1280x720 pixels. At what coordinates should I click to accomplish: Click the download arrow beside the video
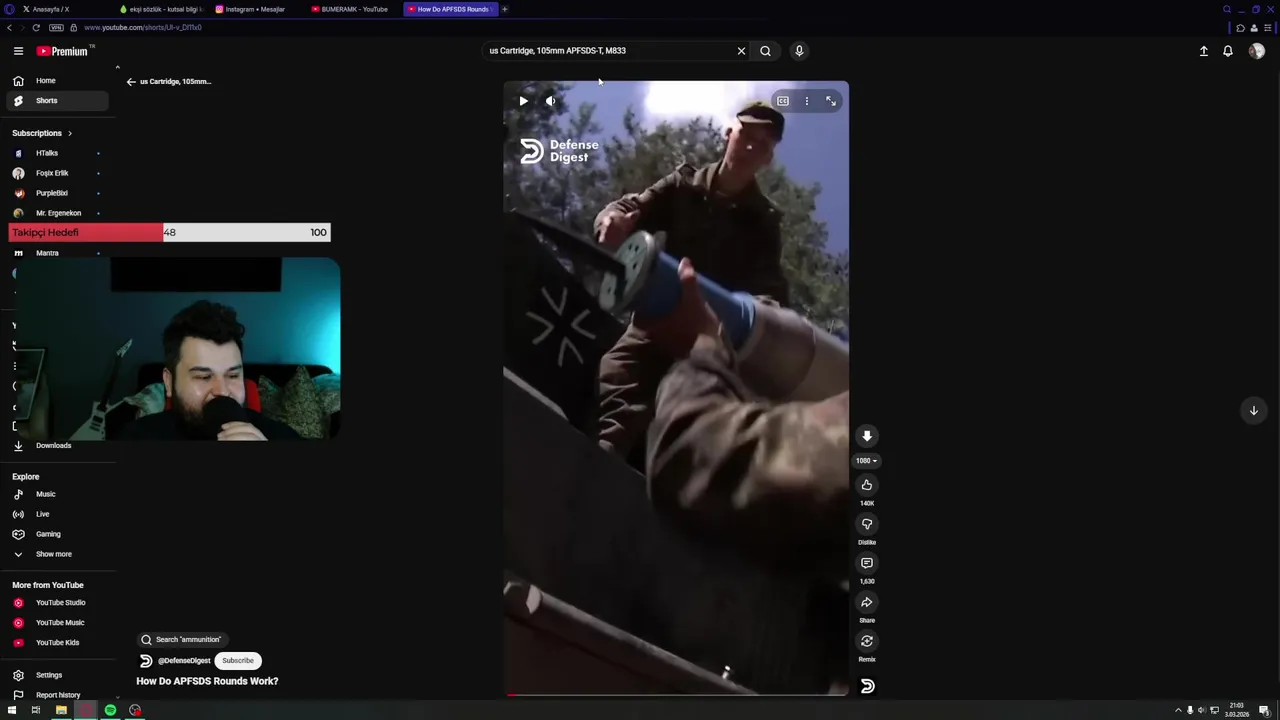click(x=867, y=436)
